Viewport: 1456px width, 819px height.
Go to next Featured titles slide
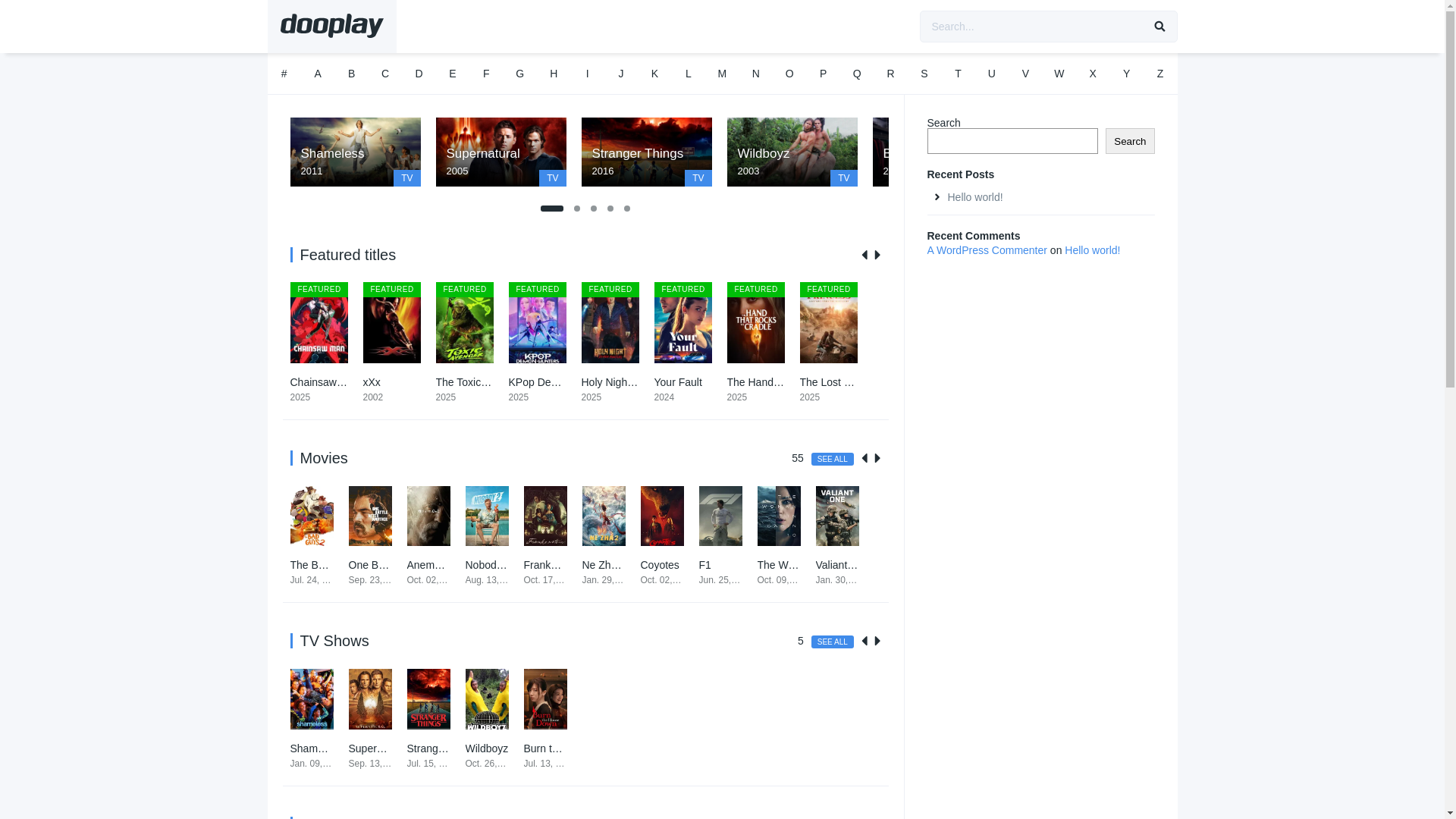(877, 255)
